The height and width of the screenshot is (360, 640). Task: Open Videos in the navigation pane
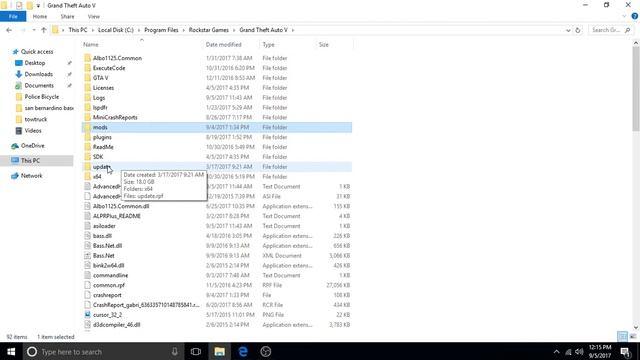click(x=33, y=131)
